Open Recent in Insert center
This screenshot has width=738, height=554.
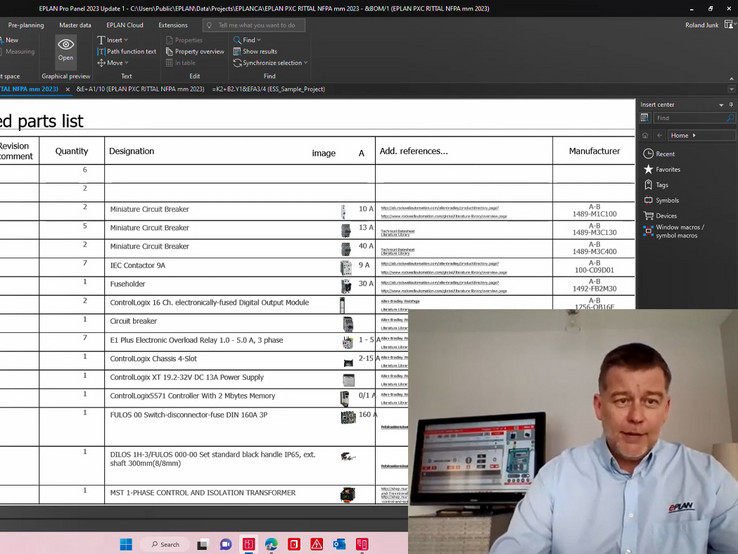[x=659, y=153]
